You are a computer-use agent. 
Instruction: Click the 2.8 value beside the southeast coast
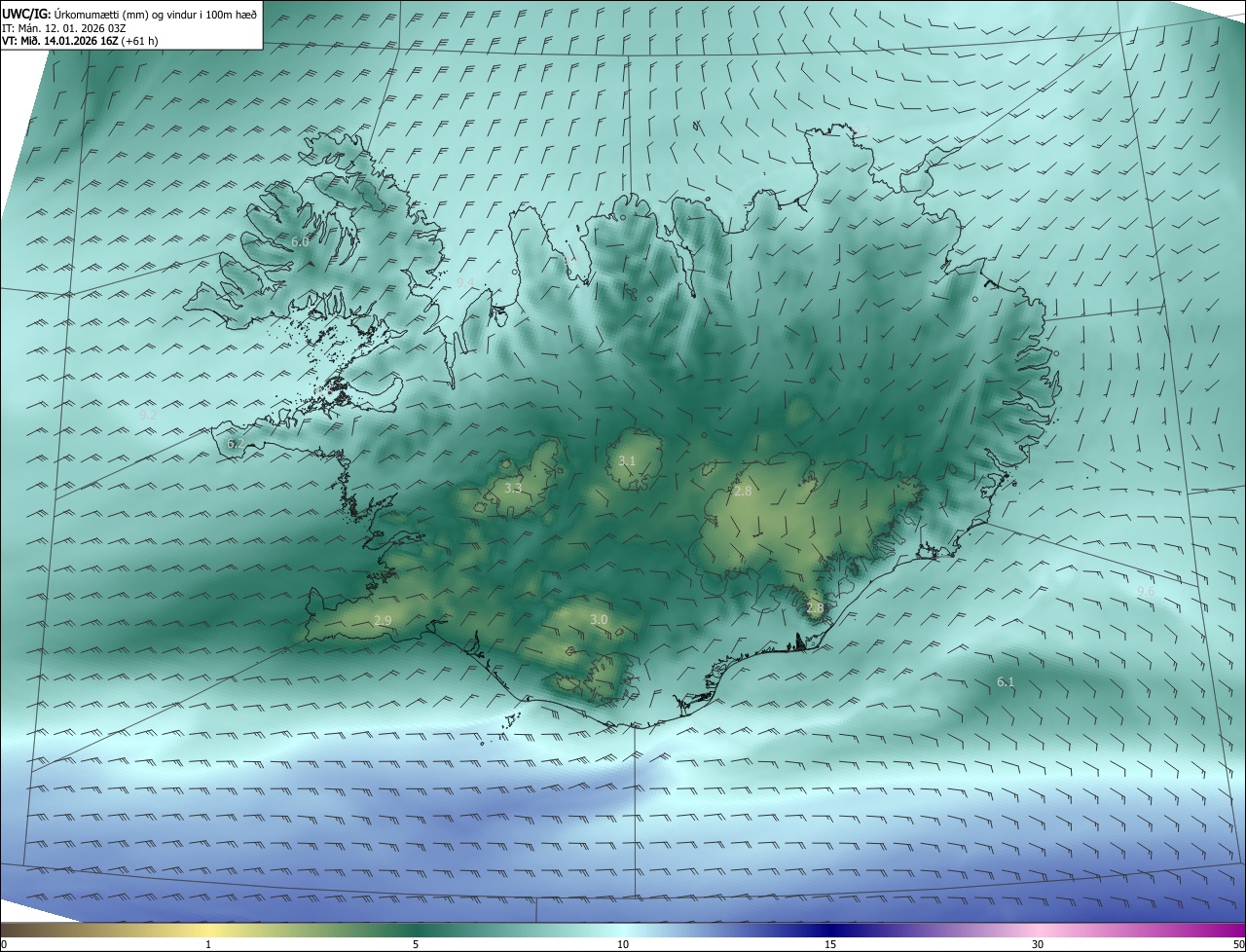815,607
